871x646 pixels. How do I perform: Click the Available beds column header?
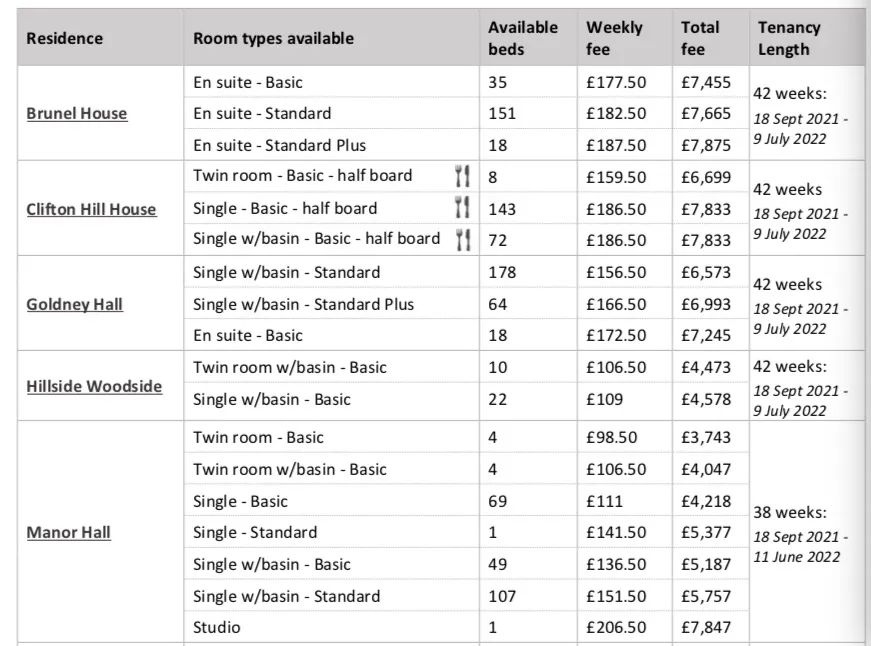(x=523, y=38)
